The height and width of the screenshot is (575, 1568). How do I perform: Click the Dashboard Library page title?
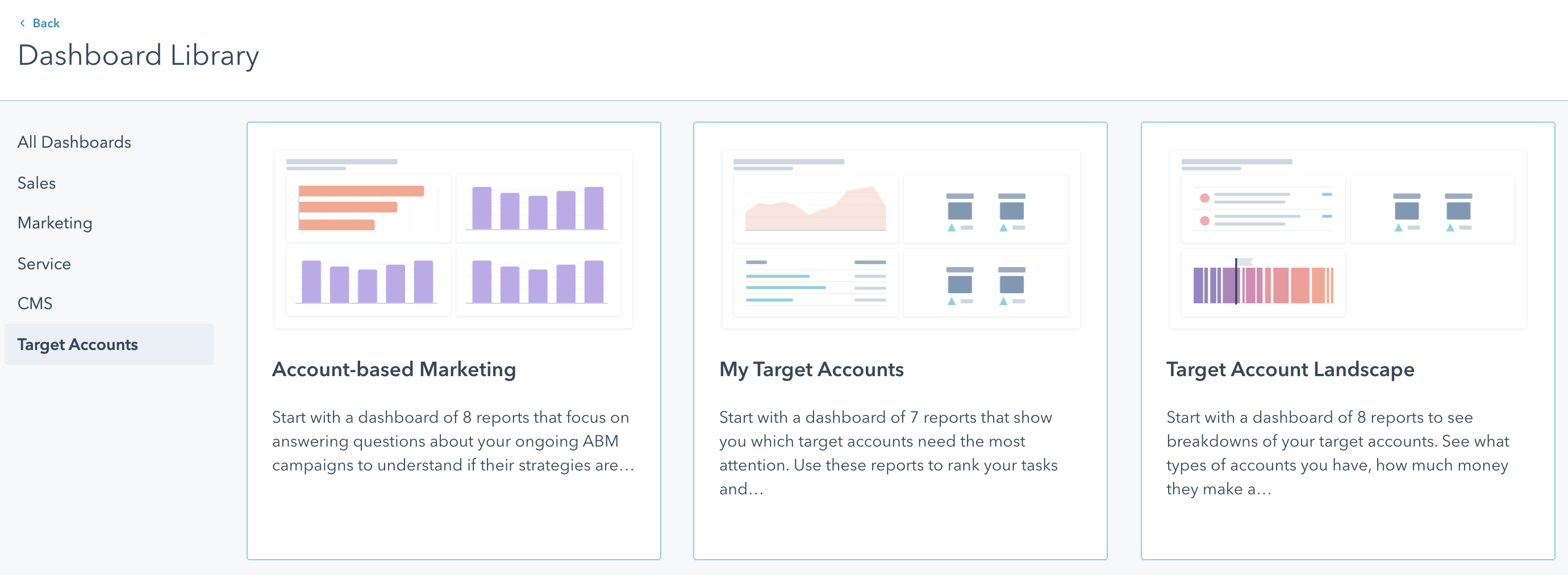pyautogui.click(x=139, y=55)
